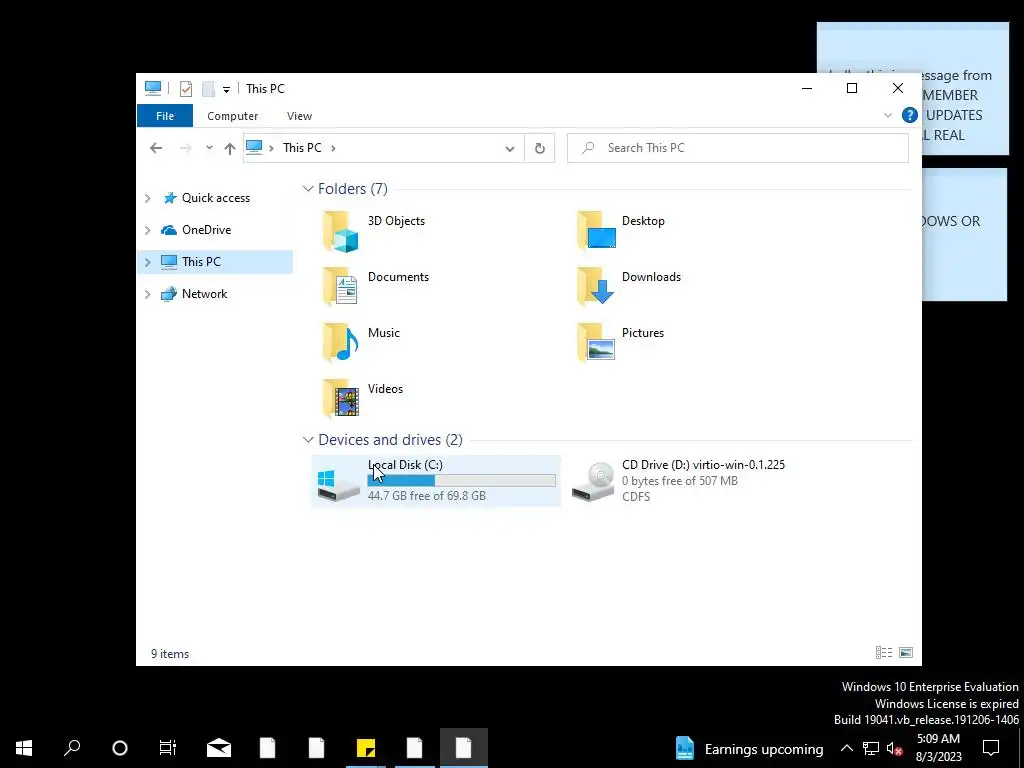This screenshot has height=768, width=1024.
Task: Open the address bar previous locations dropdown
Action: [x=509, y=148]
